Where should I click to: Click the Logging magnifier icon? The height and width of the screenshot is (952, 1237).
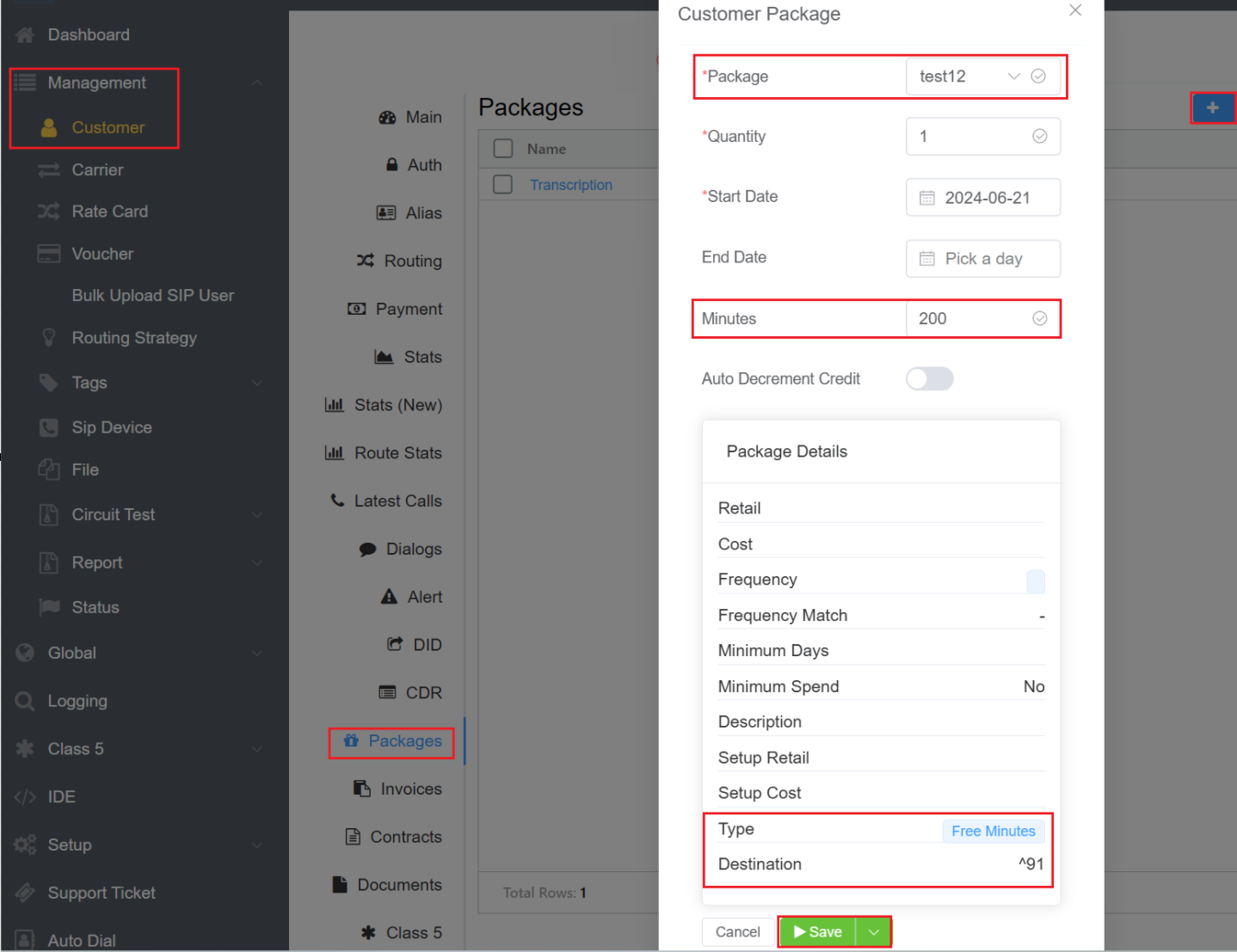pos(25,701)
